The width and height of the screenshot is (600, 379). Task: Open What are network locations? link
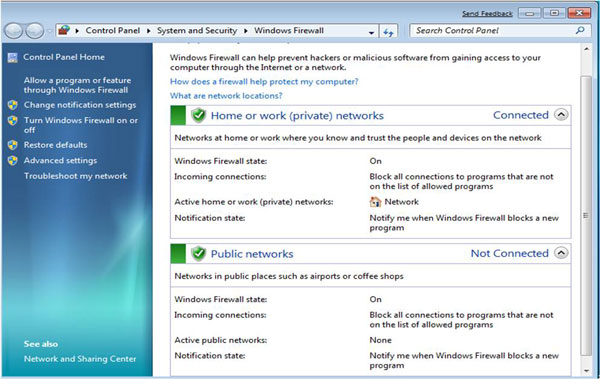pyautogui.click(x=226, y=96)
